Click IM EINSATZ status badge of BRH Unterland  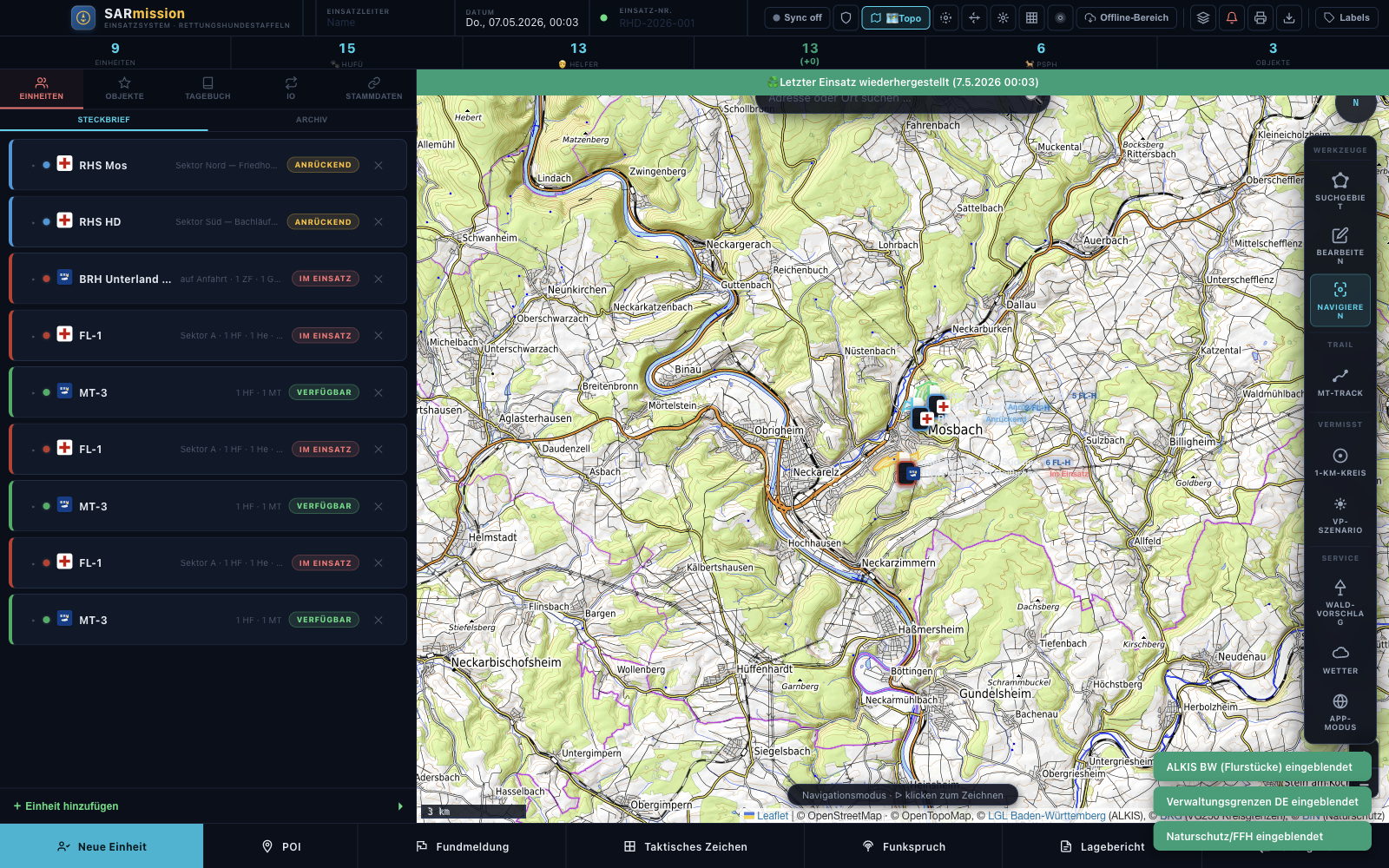click(326, 279)
